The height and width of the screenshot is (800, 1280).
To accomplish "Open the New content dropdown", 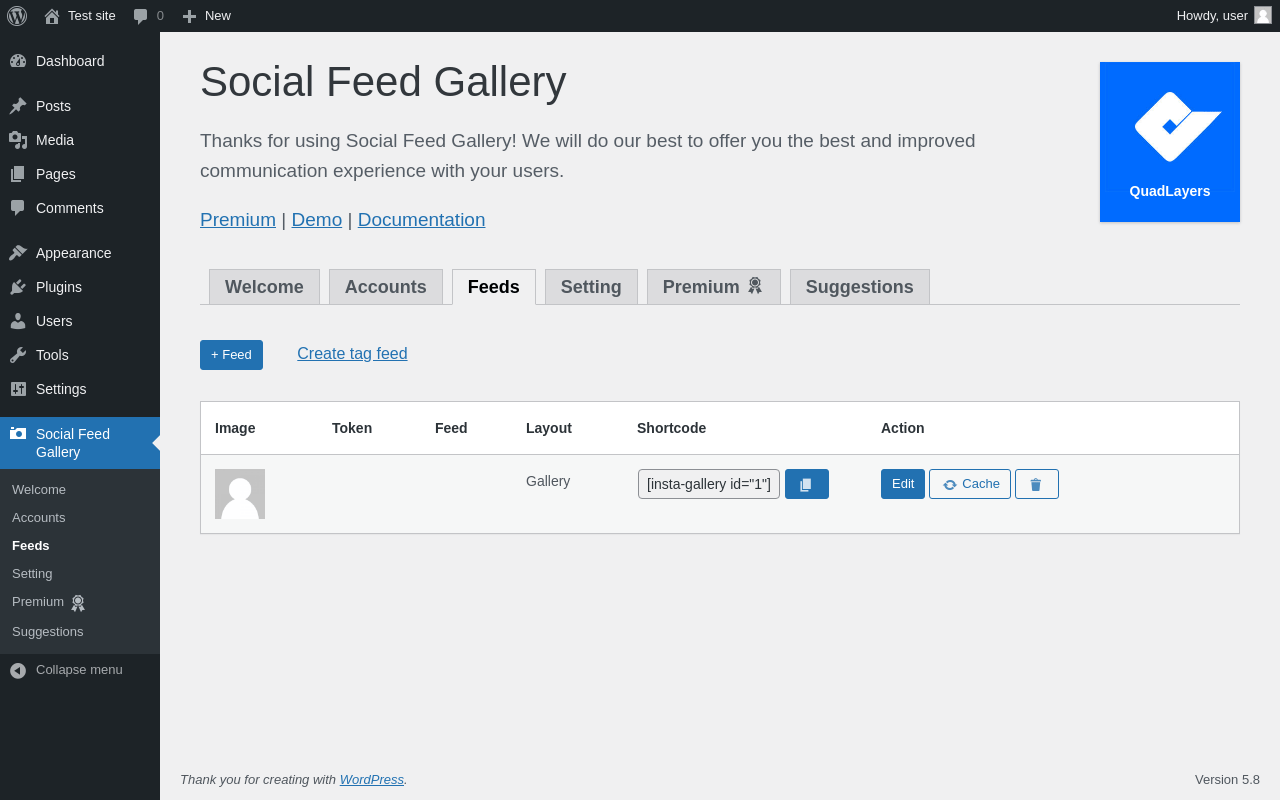I will point(207,16).
